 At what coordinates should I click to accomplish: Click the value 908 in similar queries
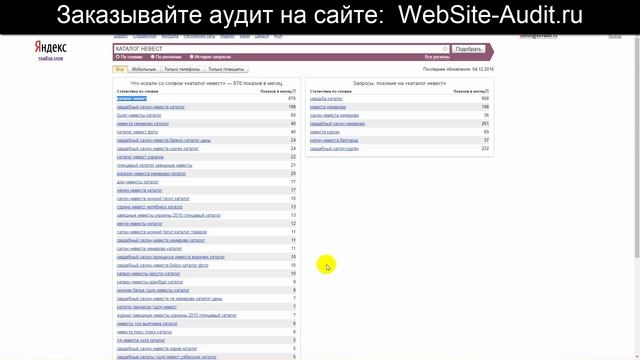click(x=485, y=99)
